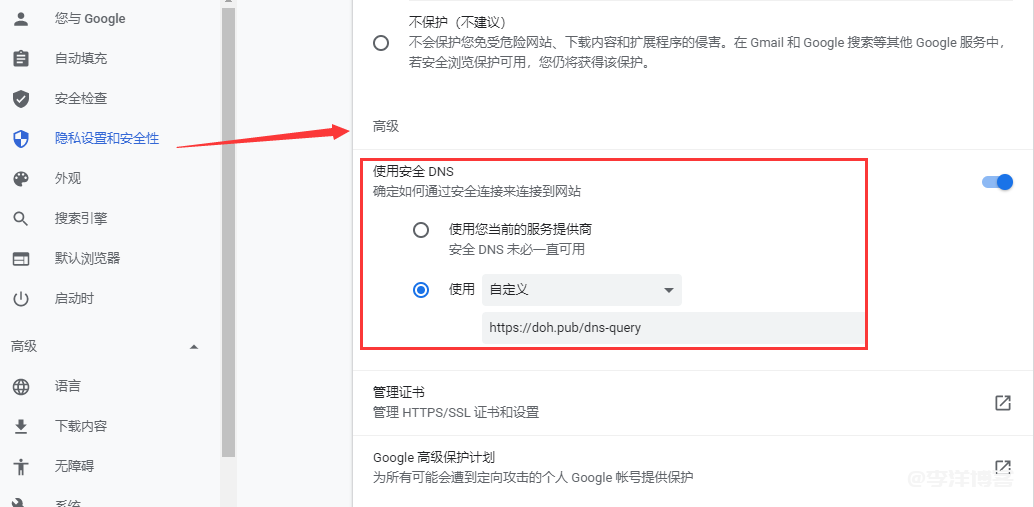Open Google 高级保护计划 link
Screen dimensions: 1034x507
[1002, 467]
